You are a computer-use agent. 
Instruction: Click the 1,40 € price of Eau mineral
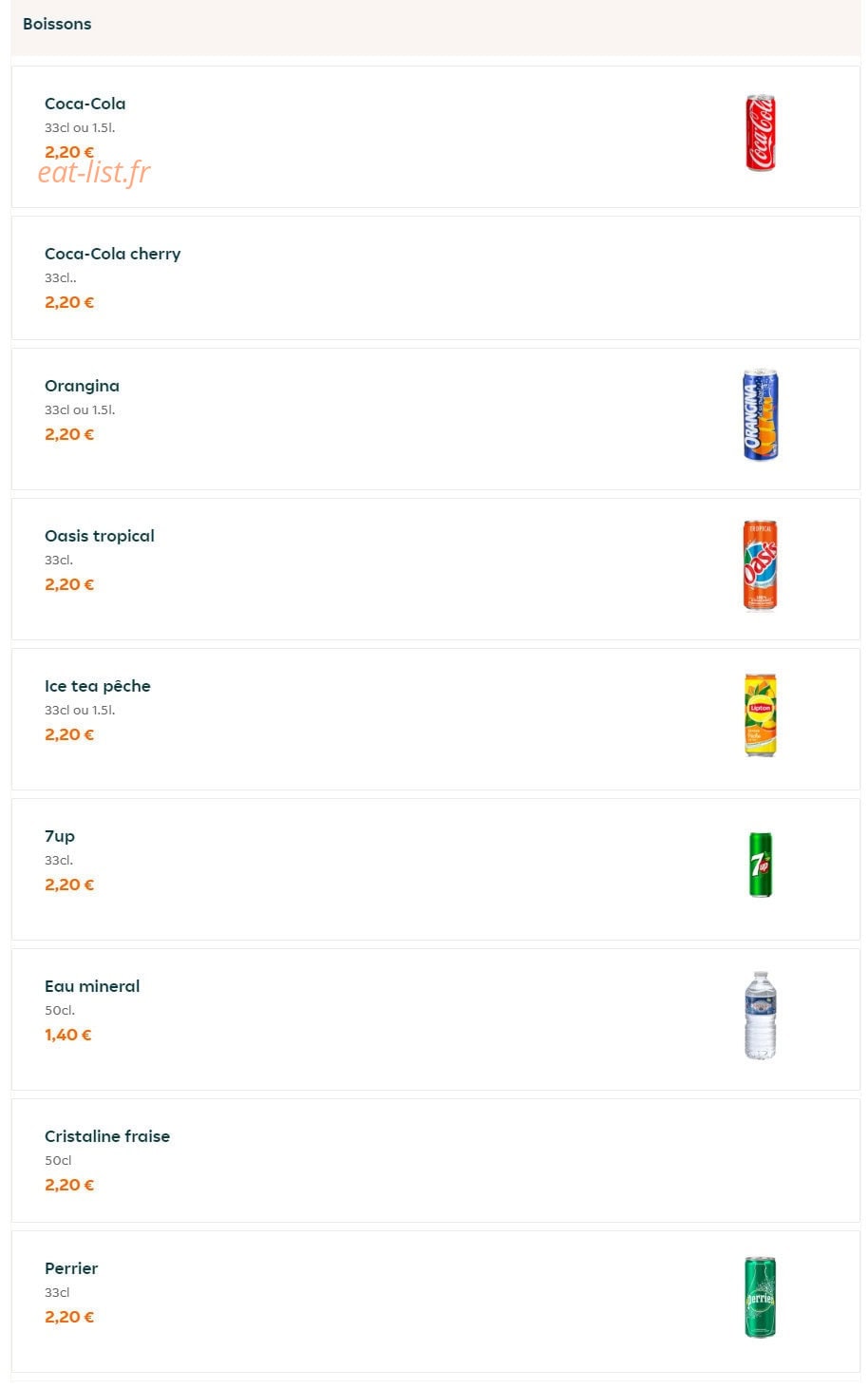click(68, 1035)
